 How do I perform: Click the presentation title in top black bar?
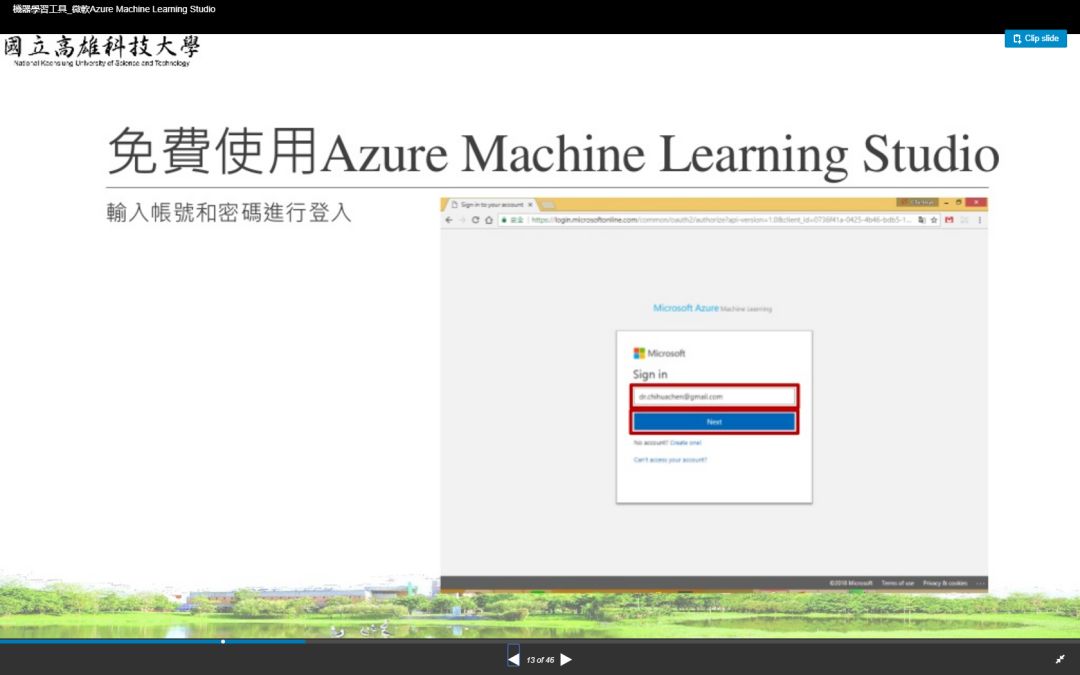coord(114,9)
